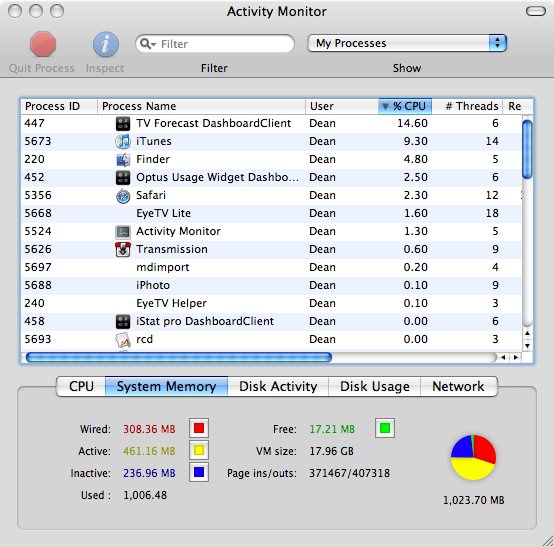This screenshot has width=554, height=547.
Task: Click the toolbar toggle pill button
Action: pyautogui.click(x=536, y=11)
